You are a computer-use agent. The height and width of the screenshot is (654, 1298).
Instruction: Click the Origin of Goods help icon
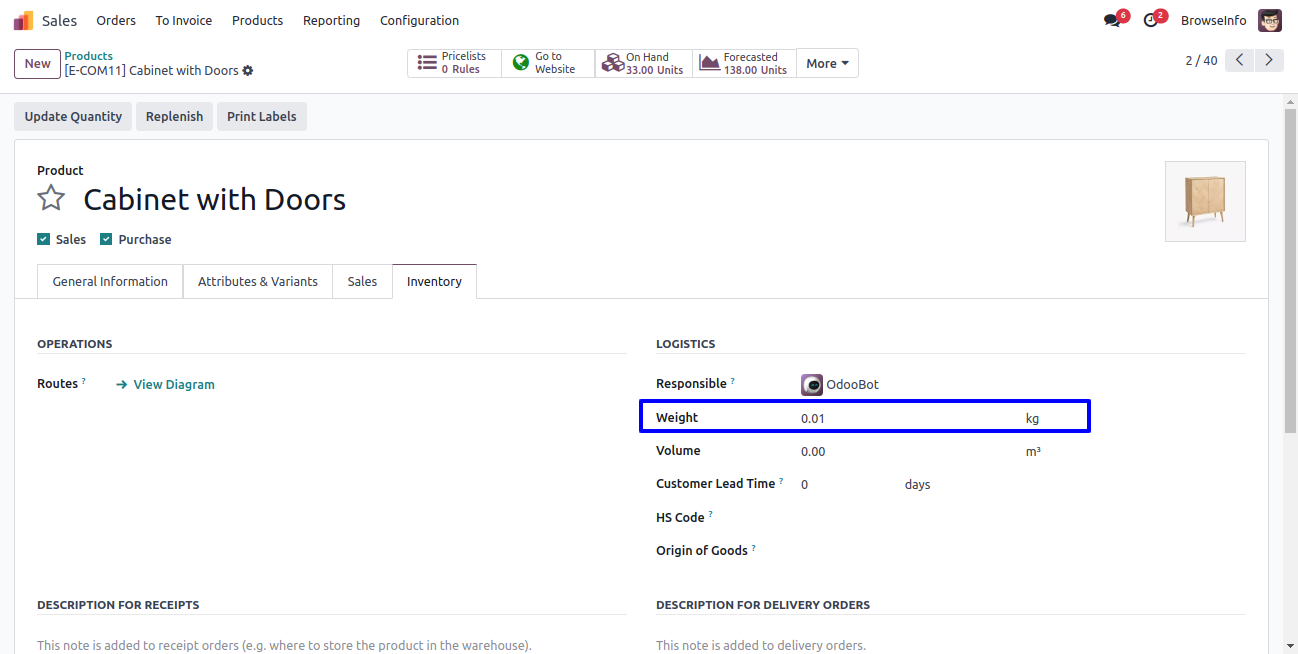[754, 548]
